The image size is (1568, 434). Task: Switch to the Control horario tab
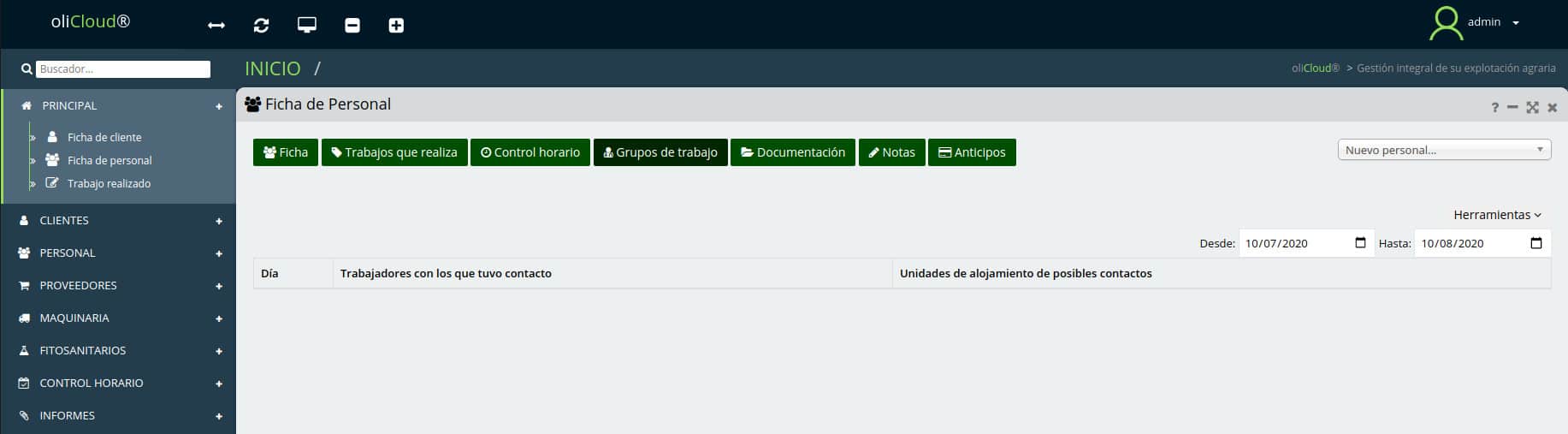[x=530, y=152]
